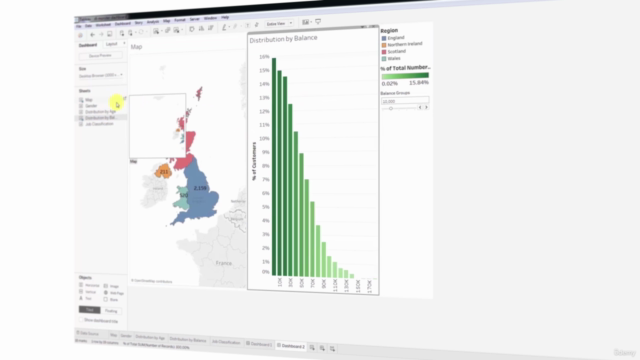The height and width of the screenshot is (360, 640).
Task: Click the save icon in toolbar
Action: [110, 34]
